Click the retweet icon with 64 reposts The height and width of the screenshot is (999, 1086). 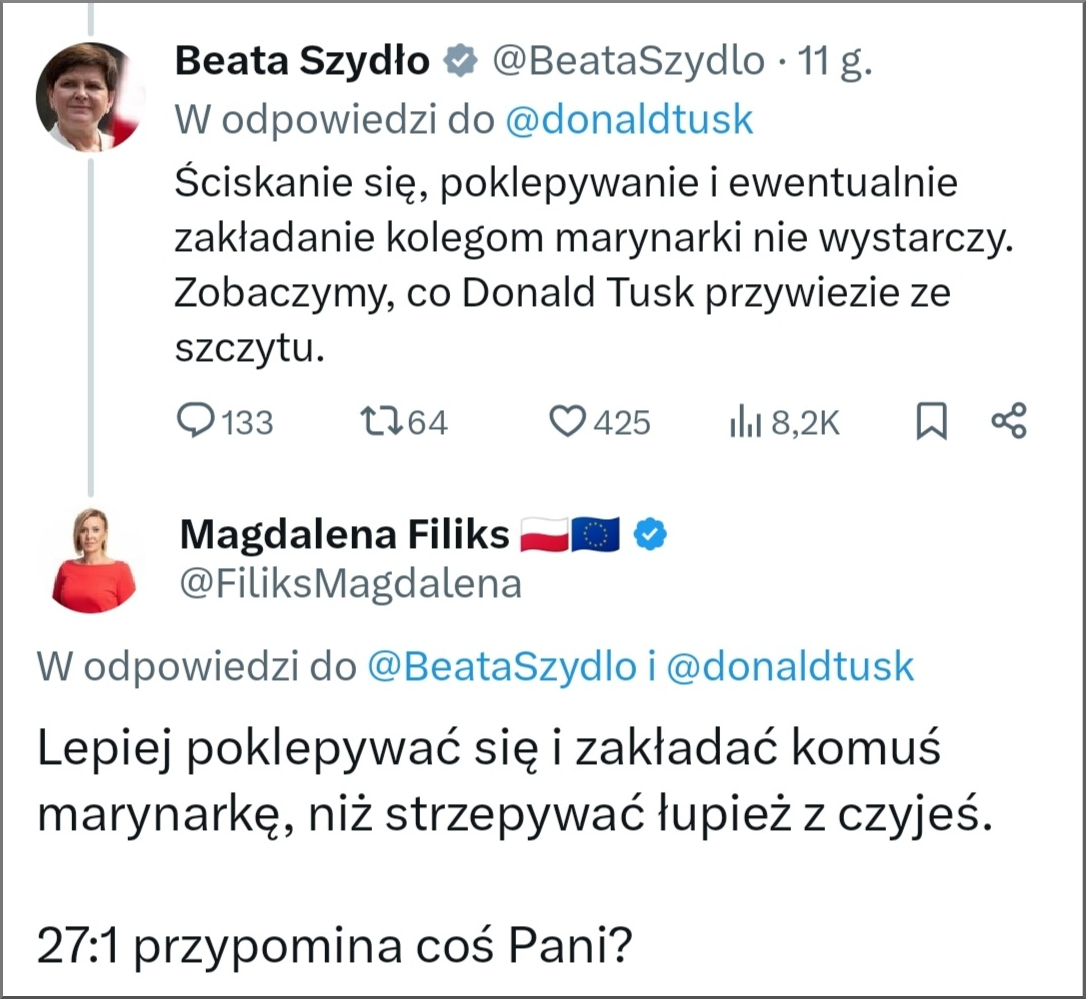pyautogui.click(x=379, y=422)
